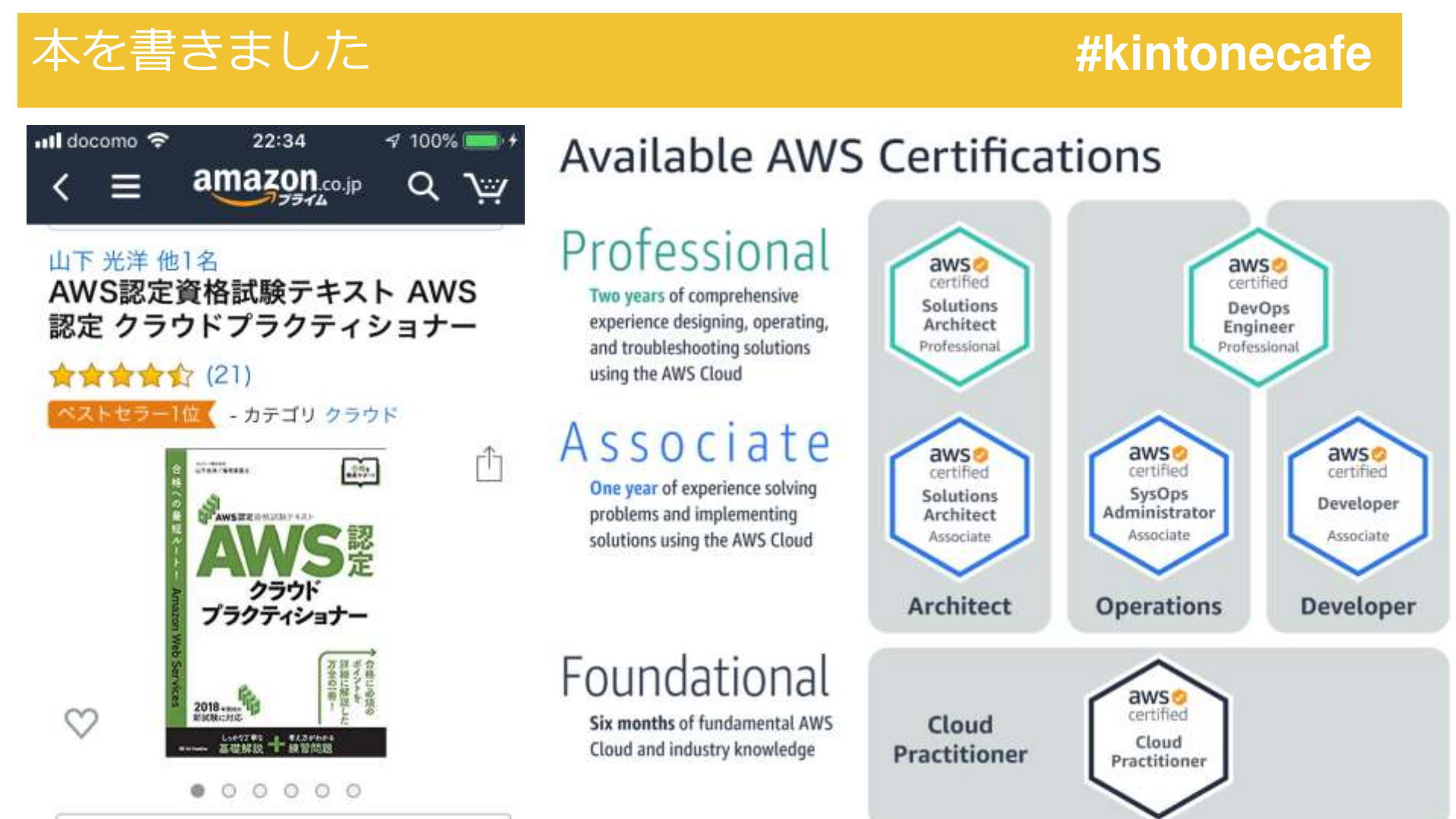Click the Operations column label

(x=1159, y=607)
